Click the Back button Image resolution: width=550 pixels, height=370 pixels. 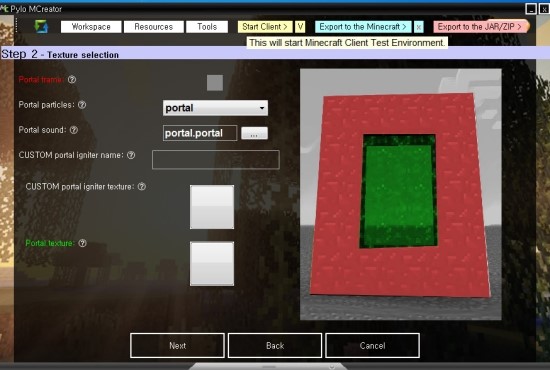point(275,346)
